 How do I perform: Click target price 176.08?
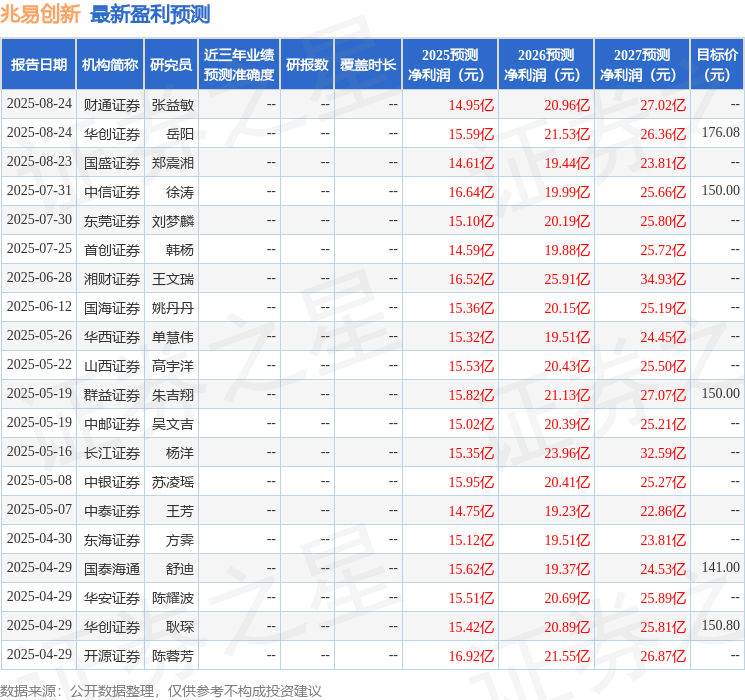(x=721, y=133)
